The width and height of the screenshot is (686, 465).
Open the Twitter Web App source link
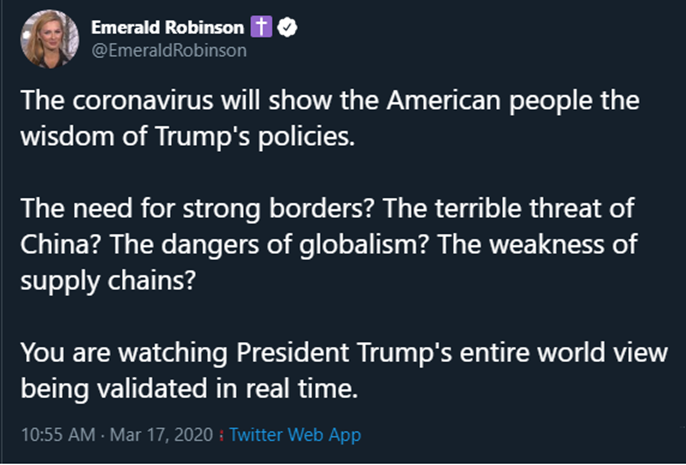coord(295,435)
